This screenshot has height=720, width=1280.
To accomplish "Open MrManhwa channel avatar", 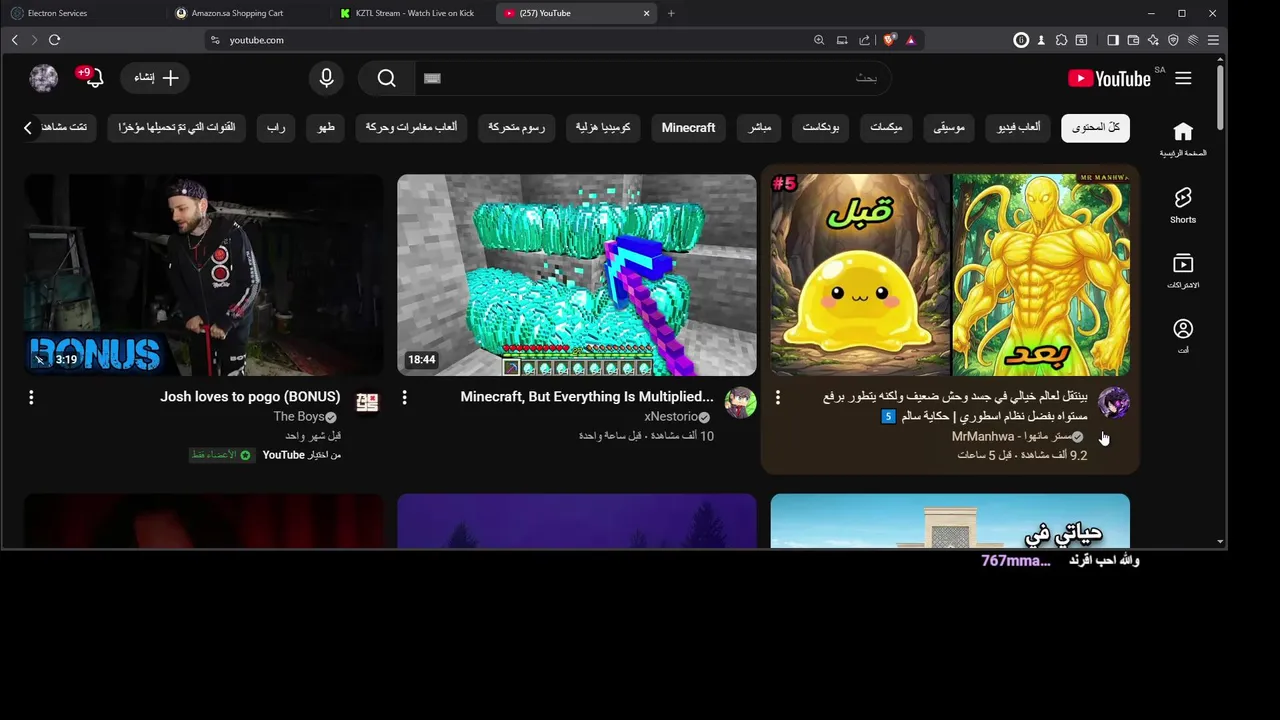I will [x=1114, y=402].
